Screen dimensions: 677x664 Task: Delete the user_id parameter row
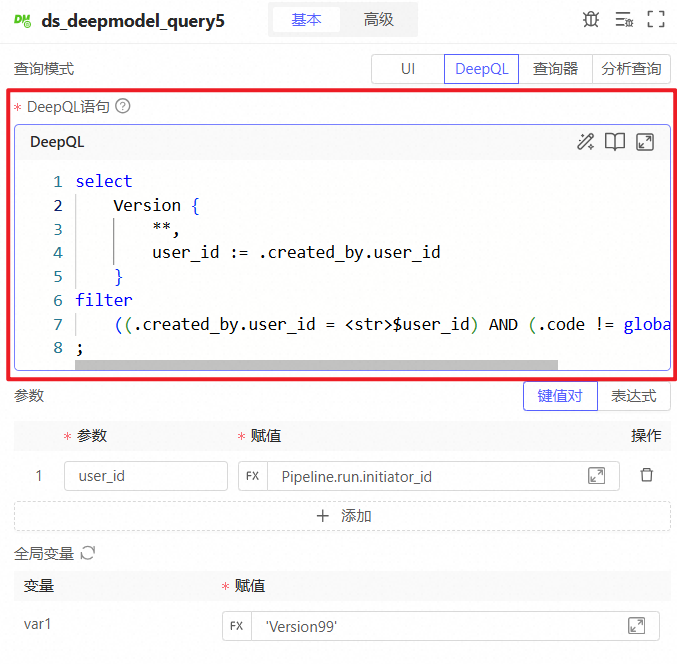point(647,475)
